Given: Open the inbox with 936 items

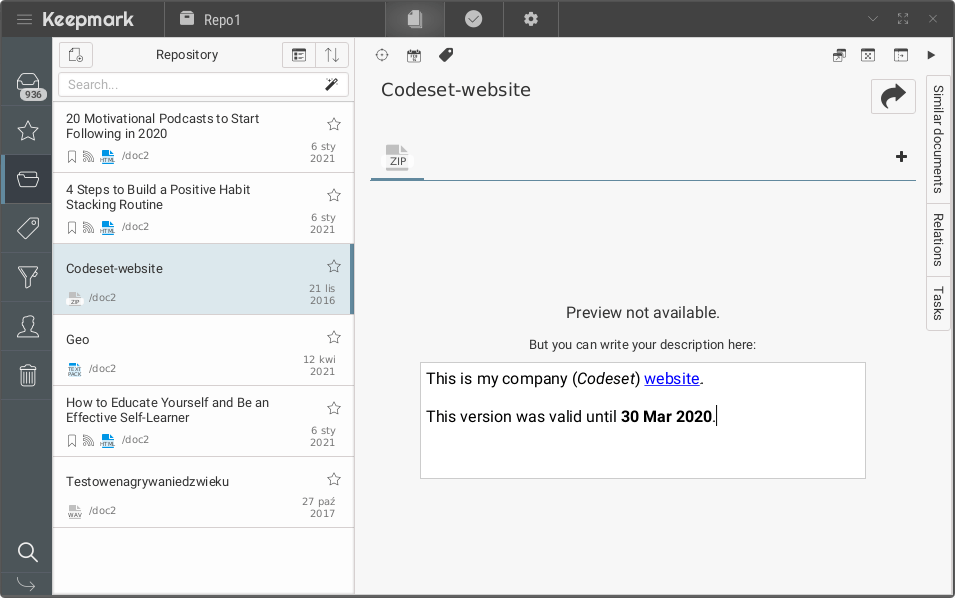Looking at the screenshot, I should coord(28,84).
